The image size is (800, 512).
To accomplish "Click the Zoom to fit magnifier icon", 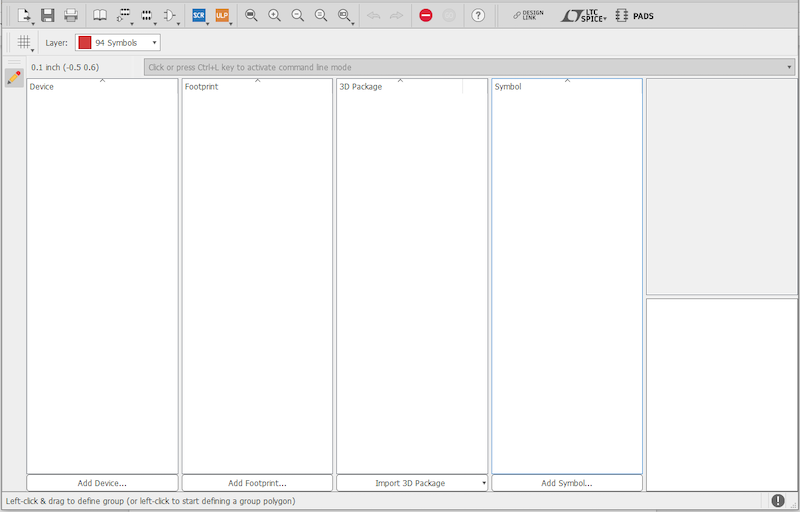I will click(251, 15).
